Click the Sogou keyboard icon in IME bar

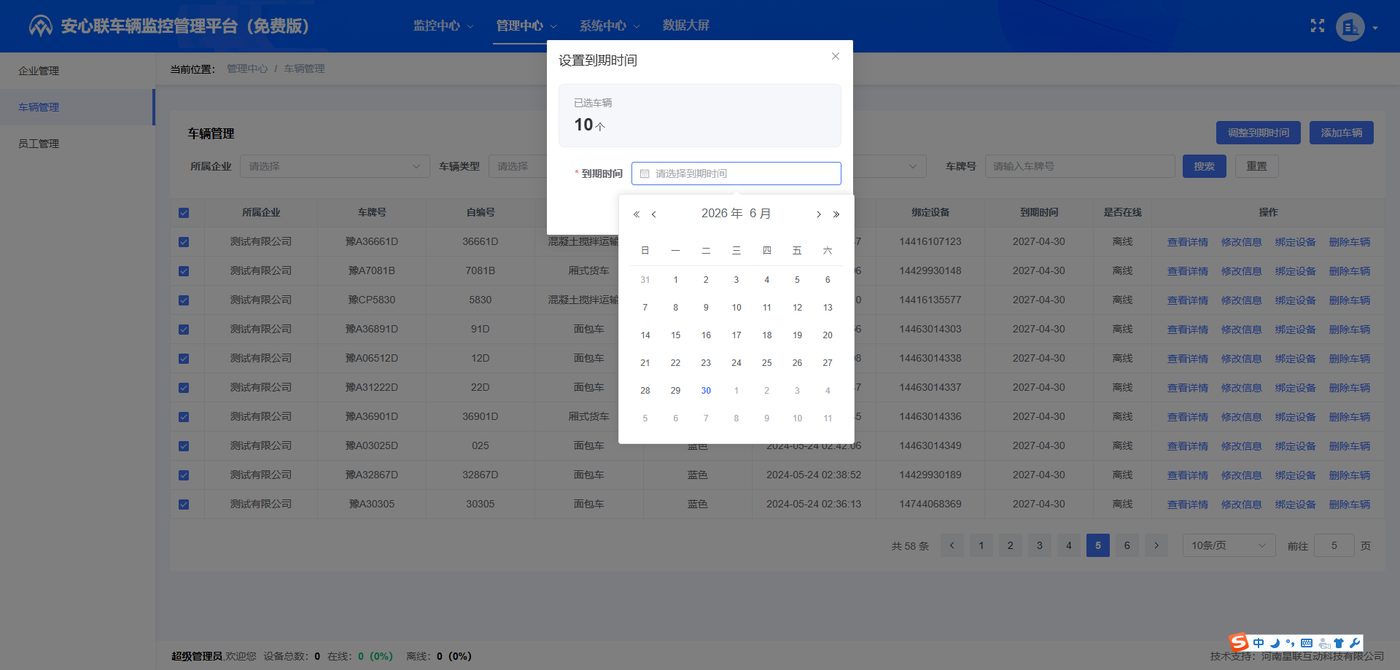(x=1306, y=642)
